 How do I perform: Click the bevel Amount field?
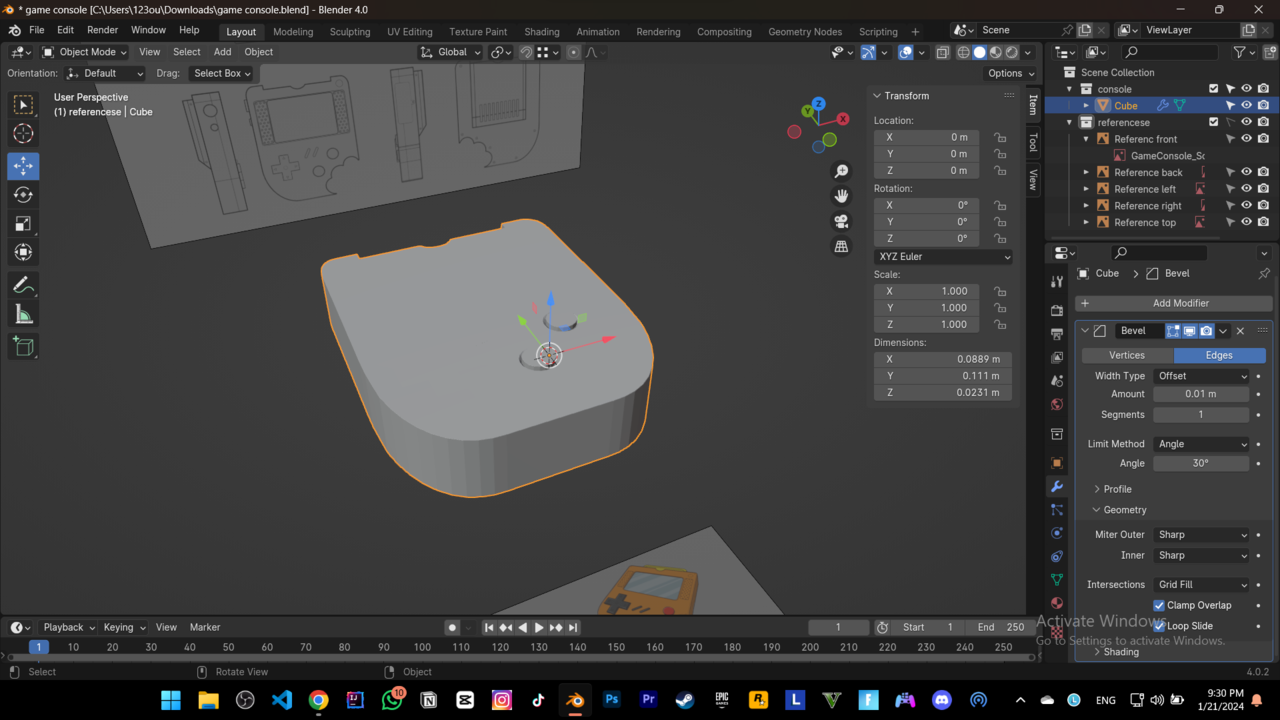(x=1201, y=394)
